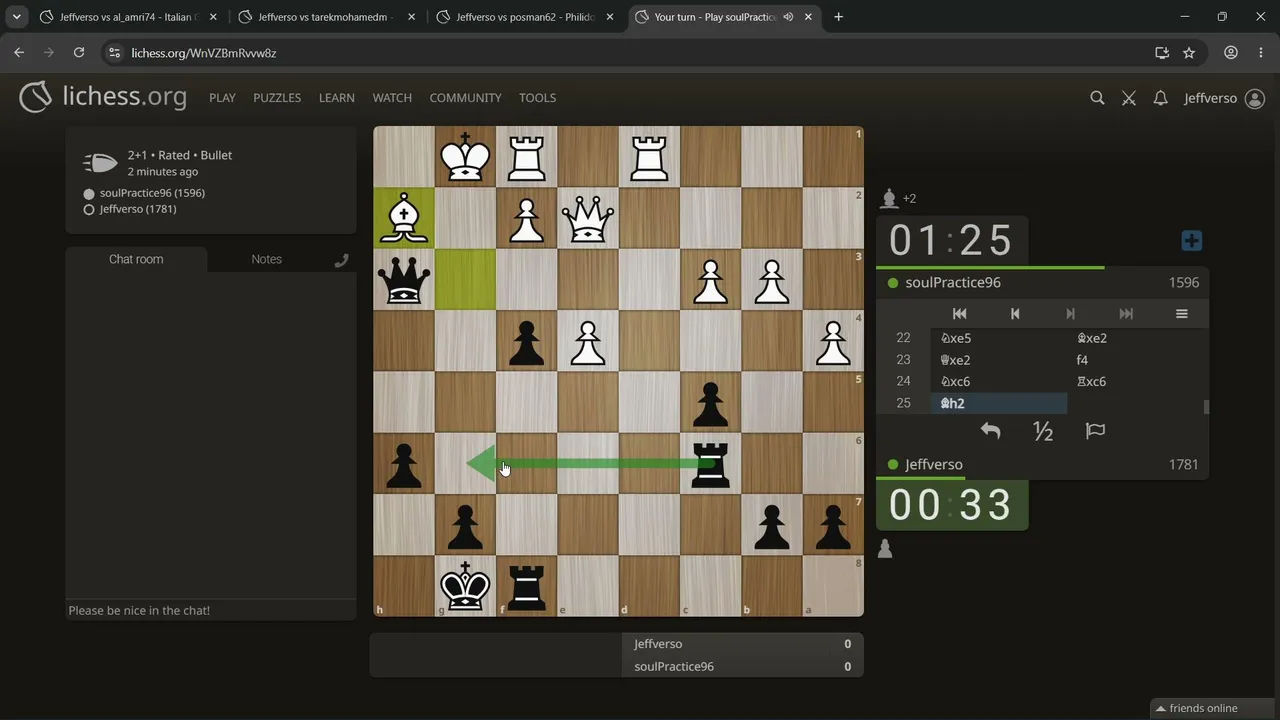Select the black king on the board
Image resolution: width=1280 pixels, height=720 pixels.
465,586
